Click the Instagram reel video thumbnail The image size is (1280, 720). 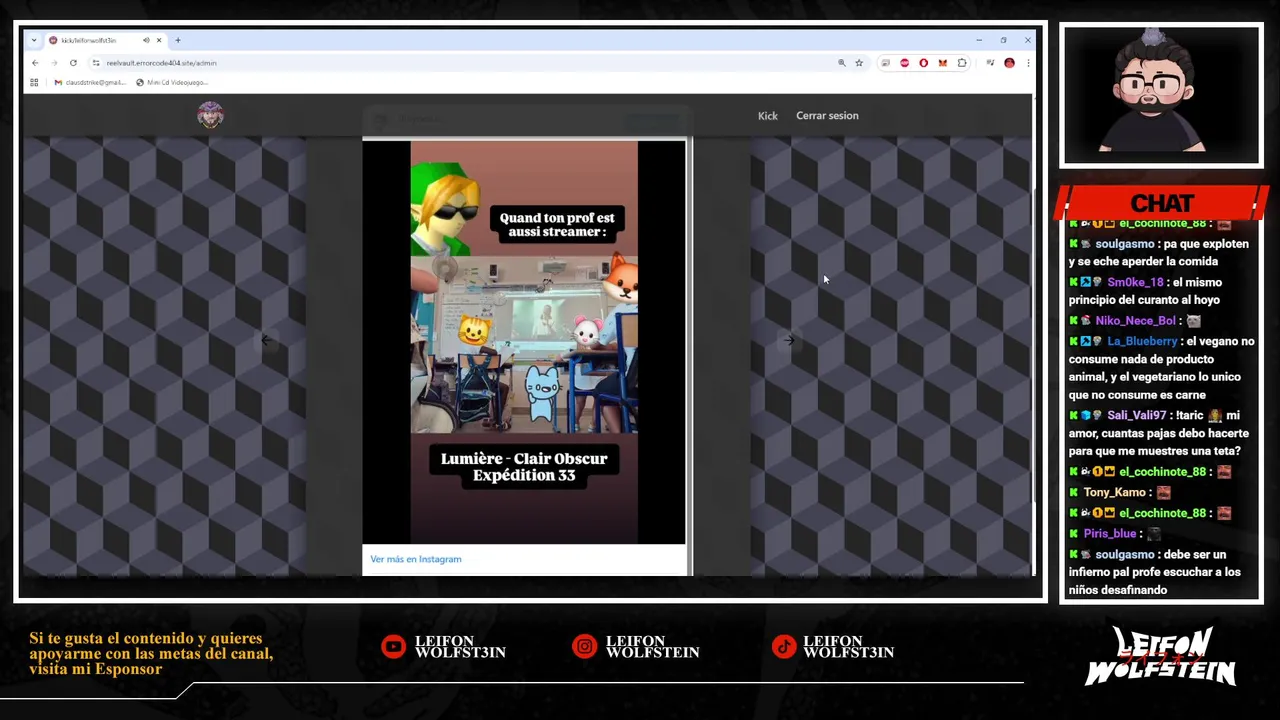(x=524, y=342)
